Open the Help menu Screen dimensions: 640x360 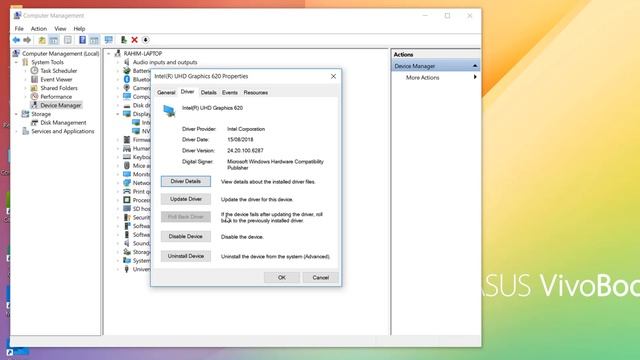tap(79, 29)
